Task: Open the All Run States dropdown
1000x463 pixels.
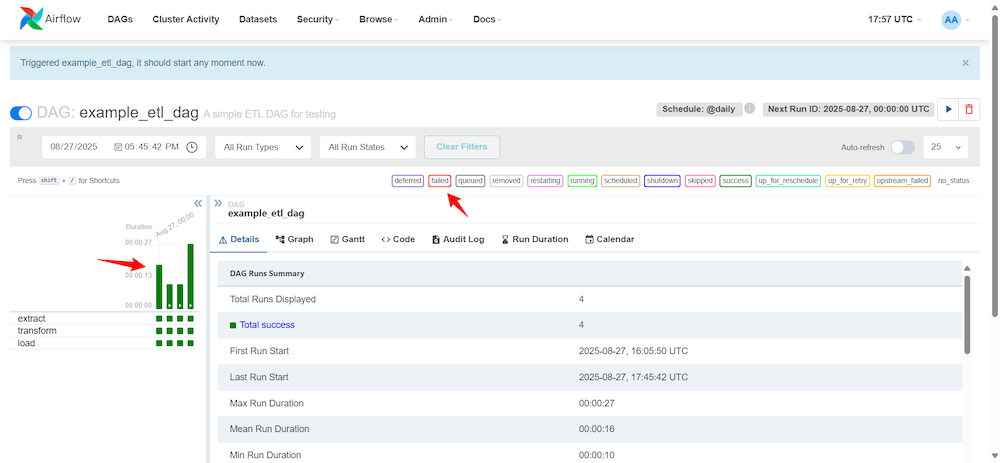Action: point(367,147)
